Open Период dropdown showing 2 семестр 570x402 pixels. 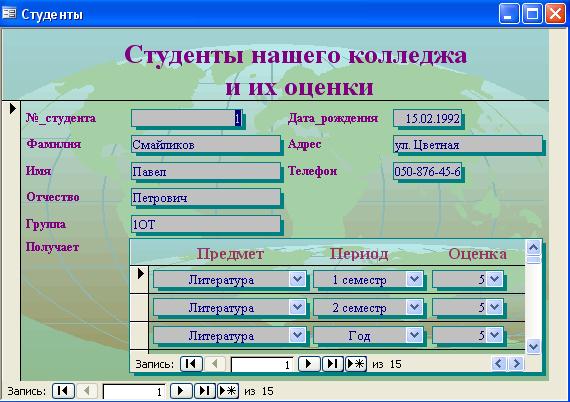[x=414, y=307]
